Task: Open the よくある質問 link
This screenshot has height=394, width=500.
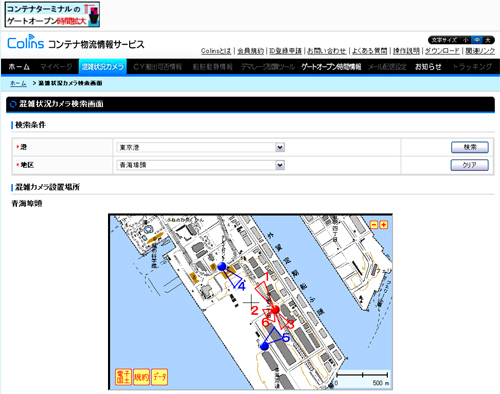Action: click(369, 51)
